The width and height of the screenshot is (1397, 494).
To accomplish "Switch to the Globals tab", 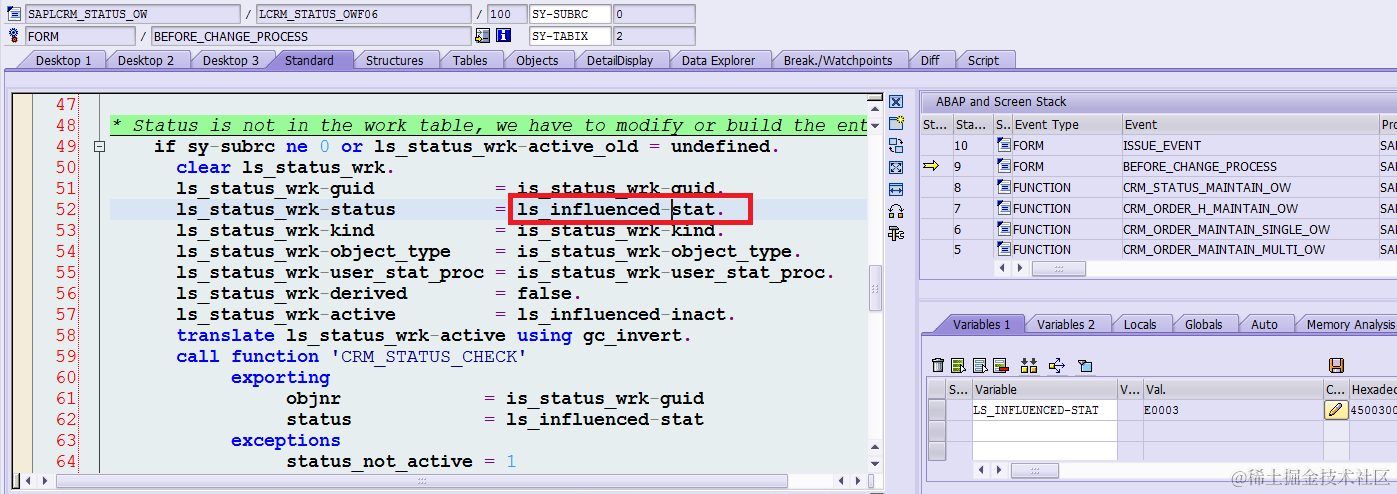I will pyautogui.click(x=1204, y=324).
